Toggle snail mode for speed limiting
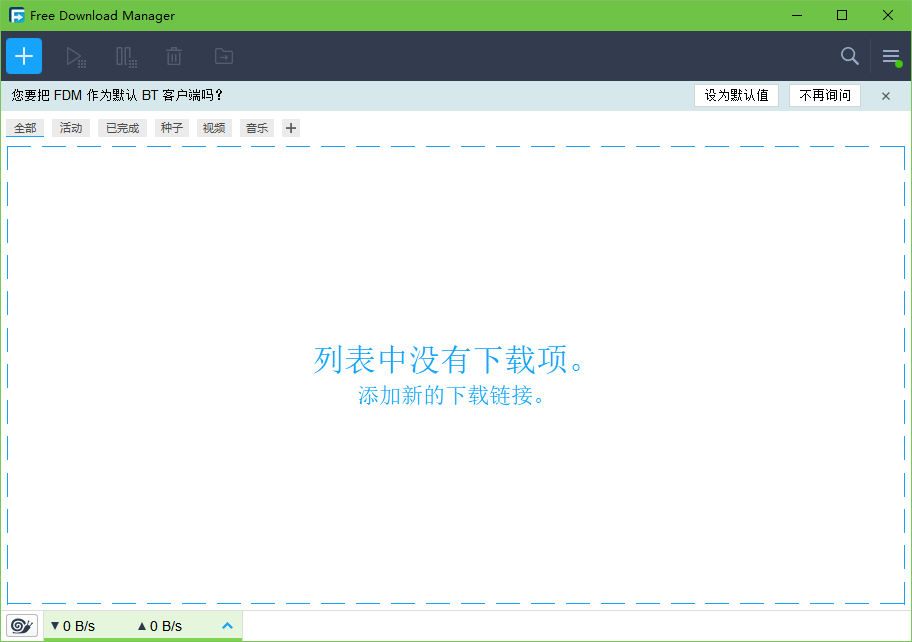The width and height of the screenshot is (912, 642). (21, 625)
